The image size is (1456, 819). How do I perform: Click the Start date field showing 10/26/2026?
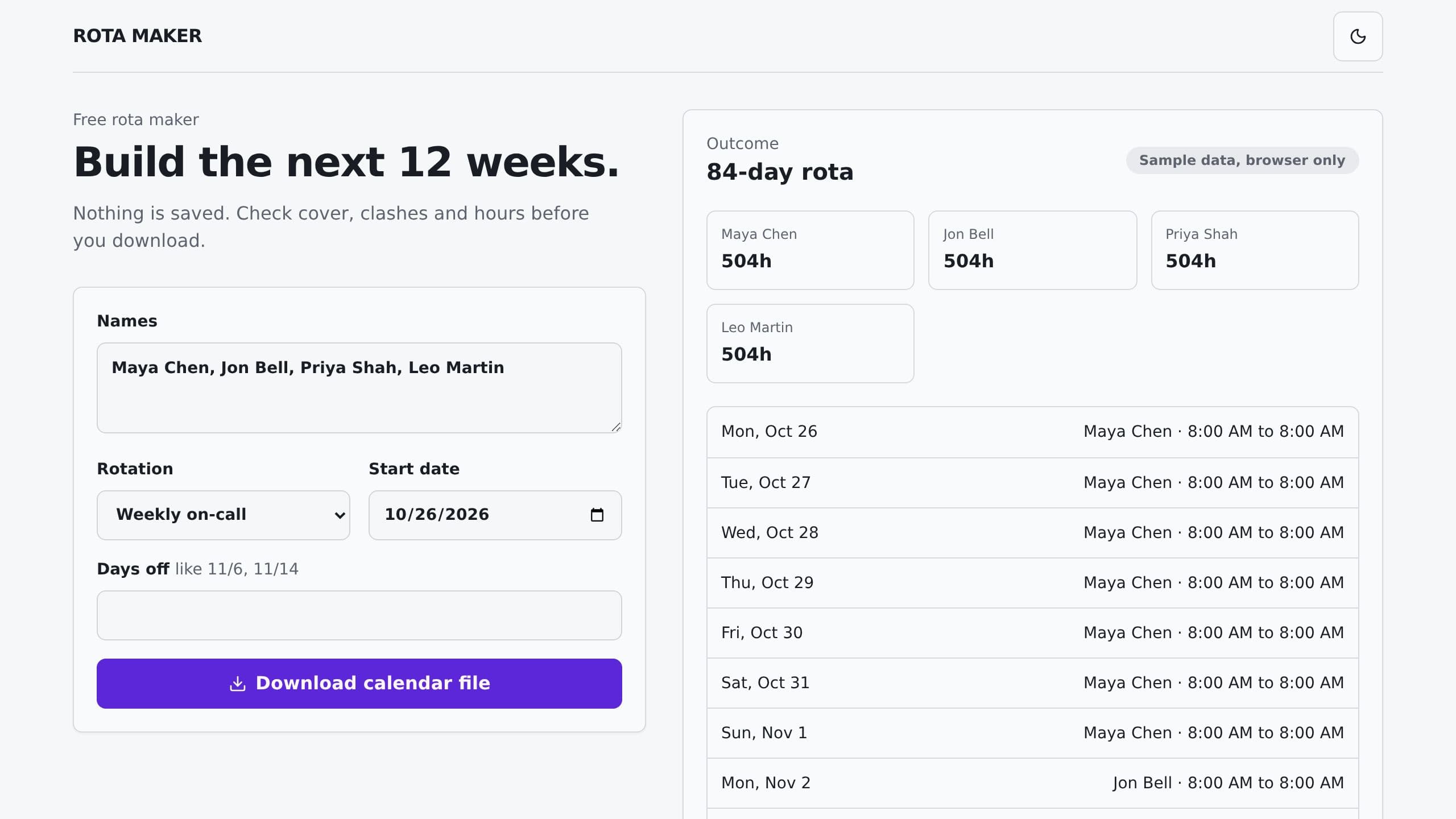(495, 515)
